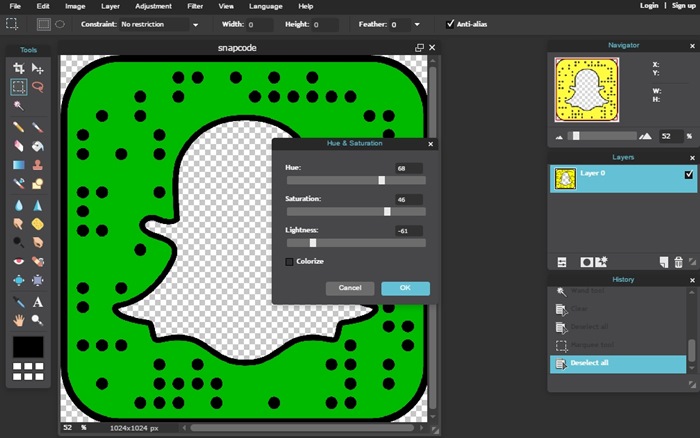Open the Layer menu
This screenshot has width=700, height=438.
(110, 6)
